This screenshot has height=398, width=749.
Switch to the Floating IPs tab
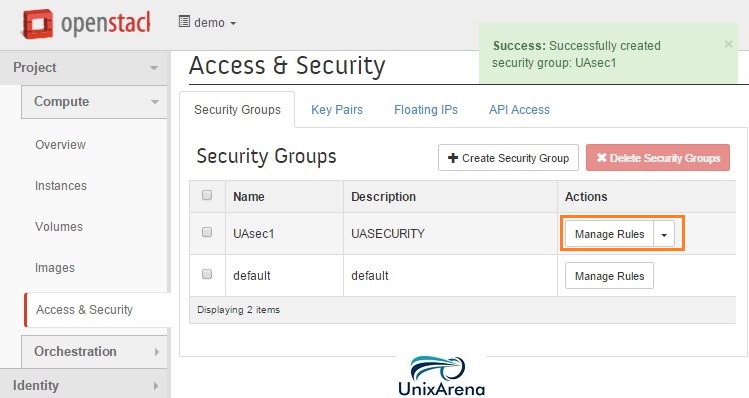[x=426, y=110]
